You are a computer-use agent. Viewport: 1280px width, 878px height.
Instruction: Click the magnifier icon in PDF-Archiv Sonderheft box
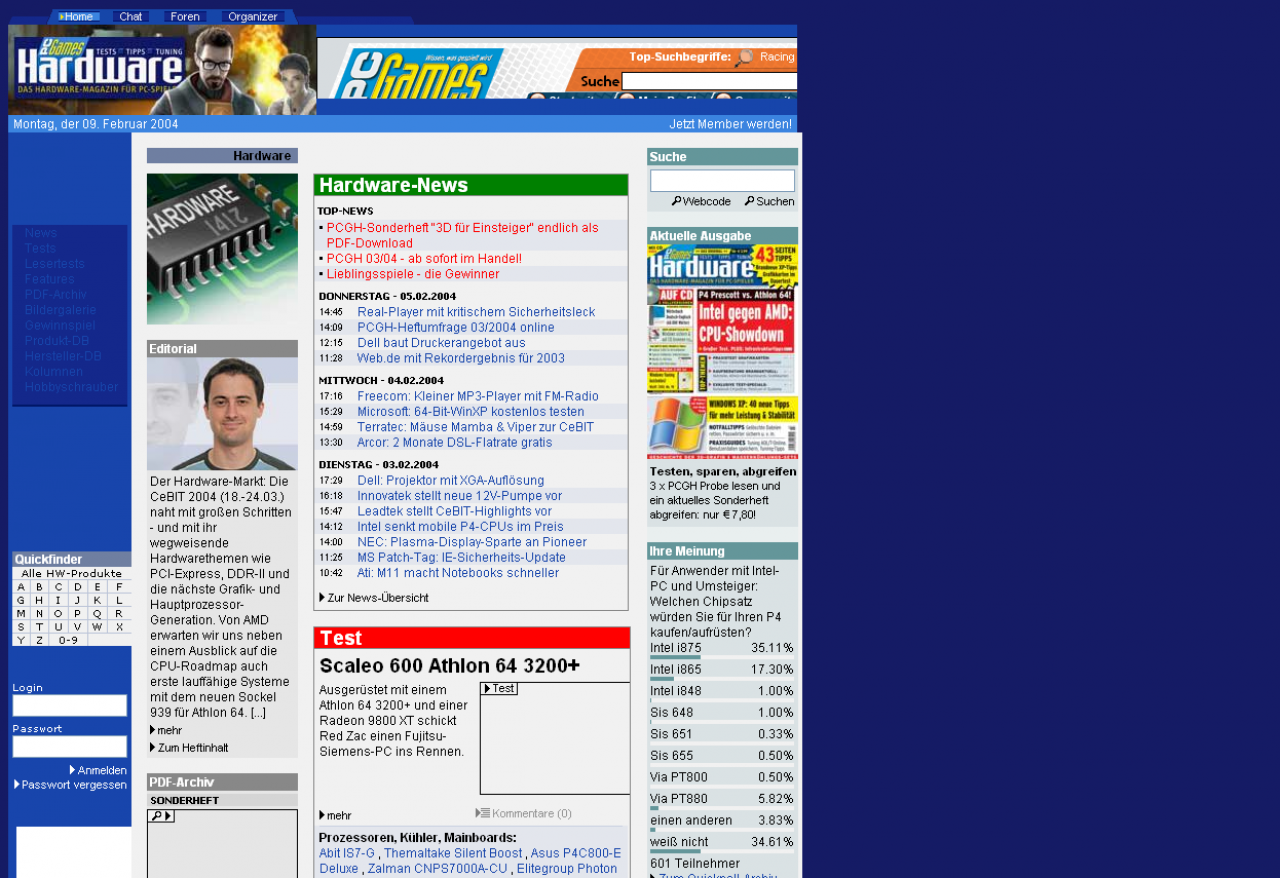tap(156, 816)
